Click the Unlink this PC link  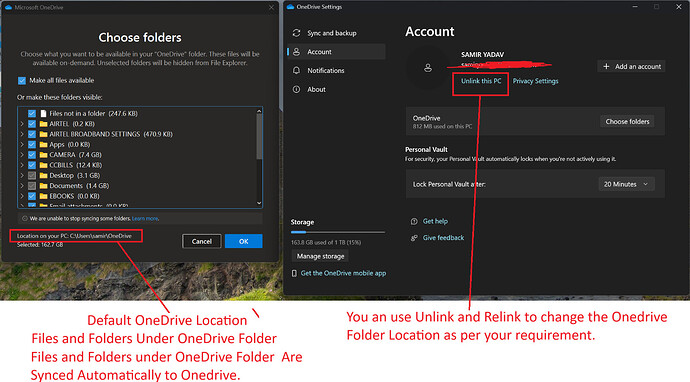pos(481,81)
